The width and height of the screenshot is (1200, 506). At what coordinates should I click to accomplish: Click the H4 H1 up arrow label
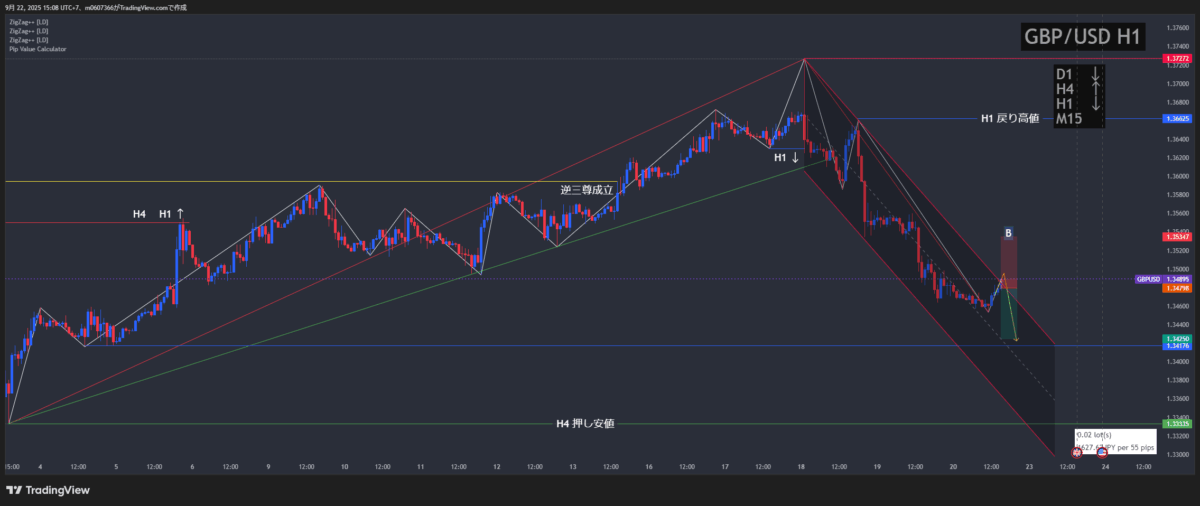pyautogui.click(x=159, y=214)
